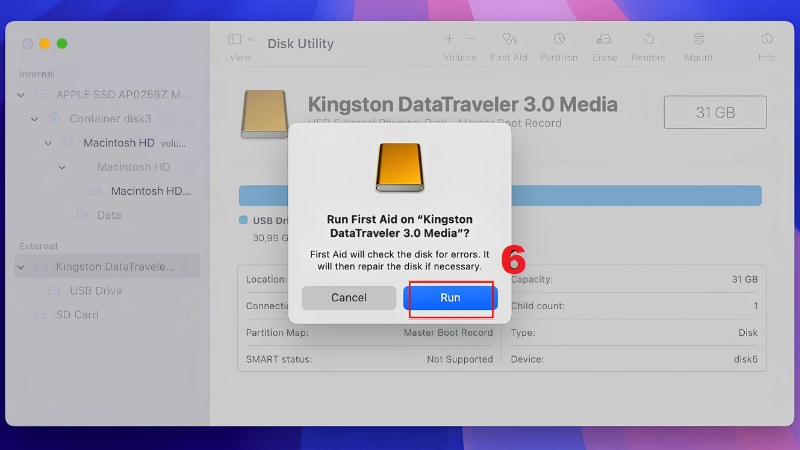Eject the SD Card volume

pos(187,315)
